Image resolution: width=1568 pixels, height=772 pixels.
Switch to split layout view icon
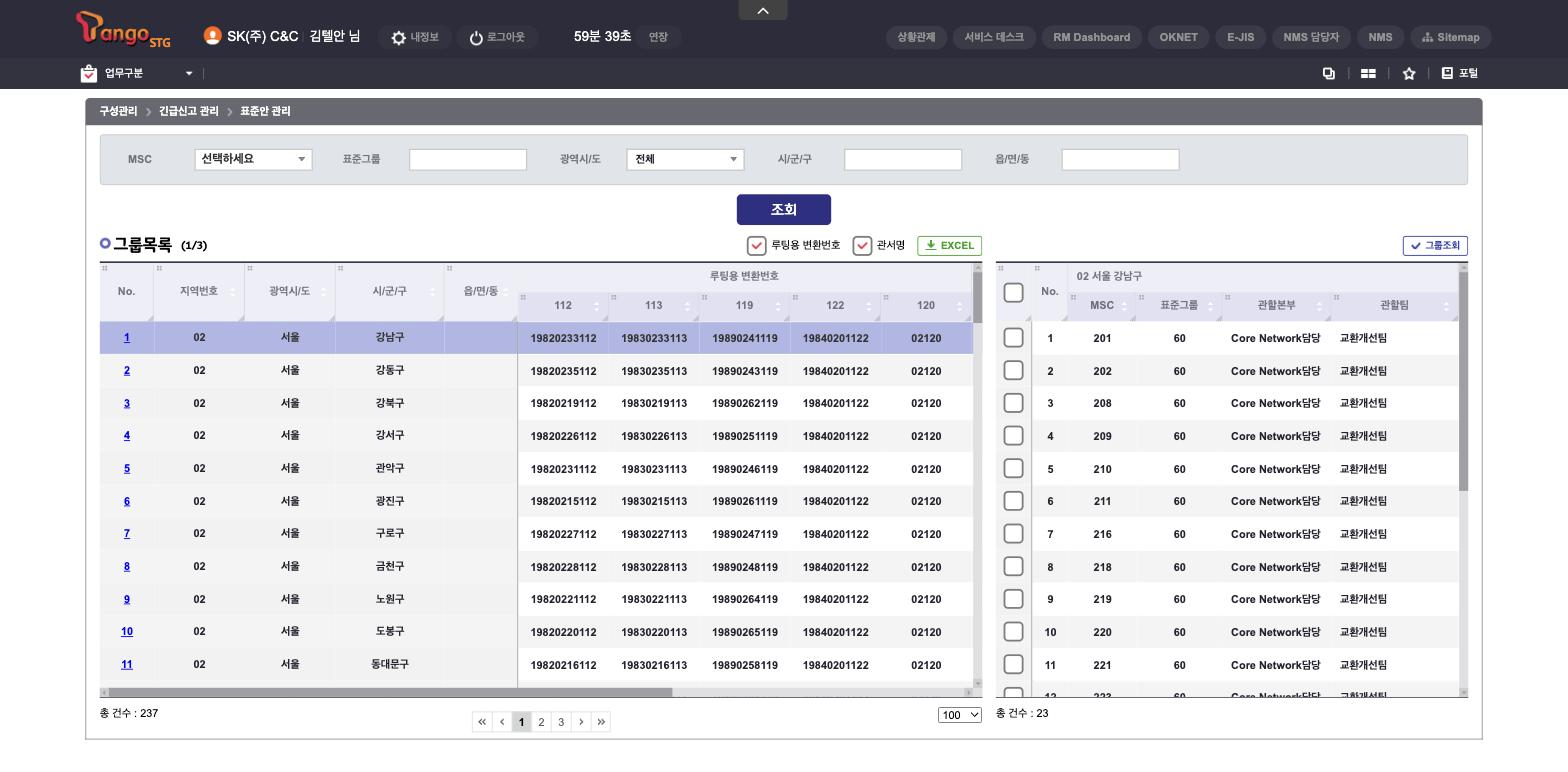(x=1368, y=73)
